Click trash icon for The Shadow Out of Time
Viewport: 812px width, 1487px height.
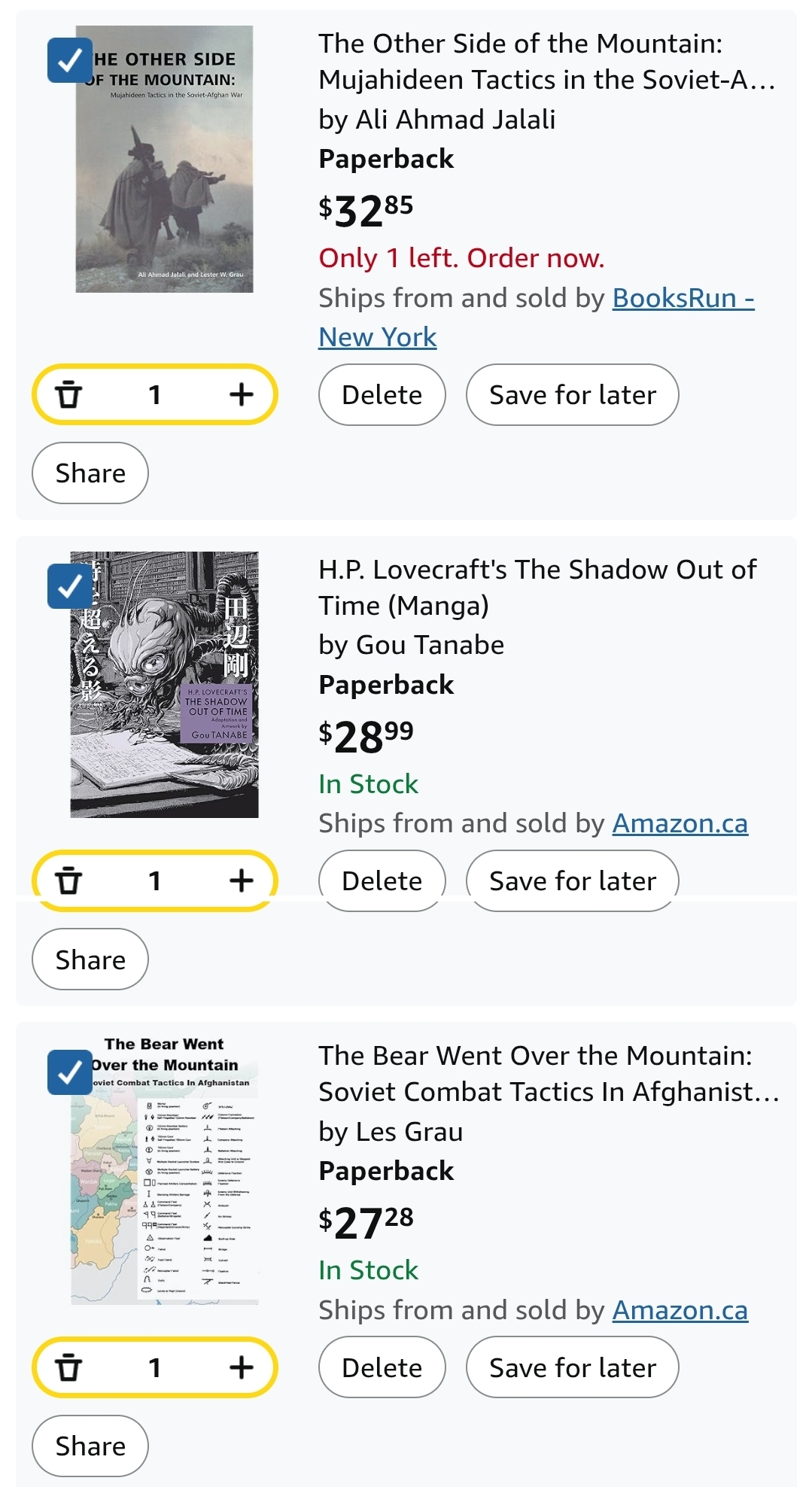point(68,880)
